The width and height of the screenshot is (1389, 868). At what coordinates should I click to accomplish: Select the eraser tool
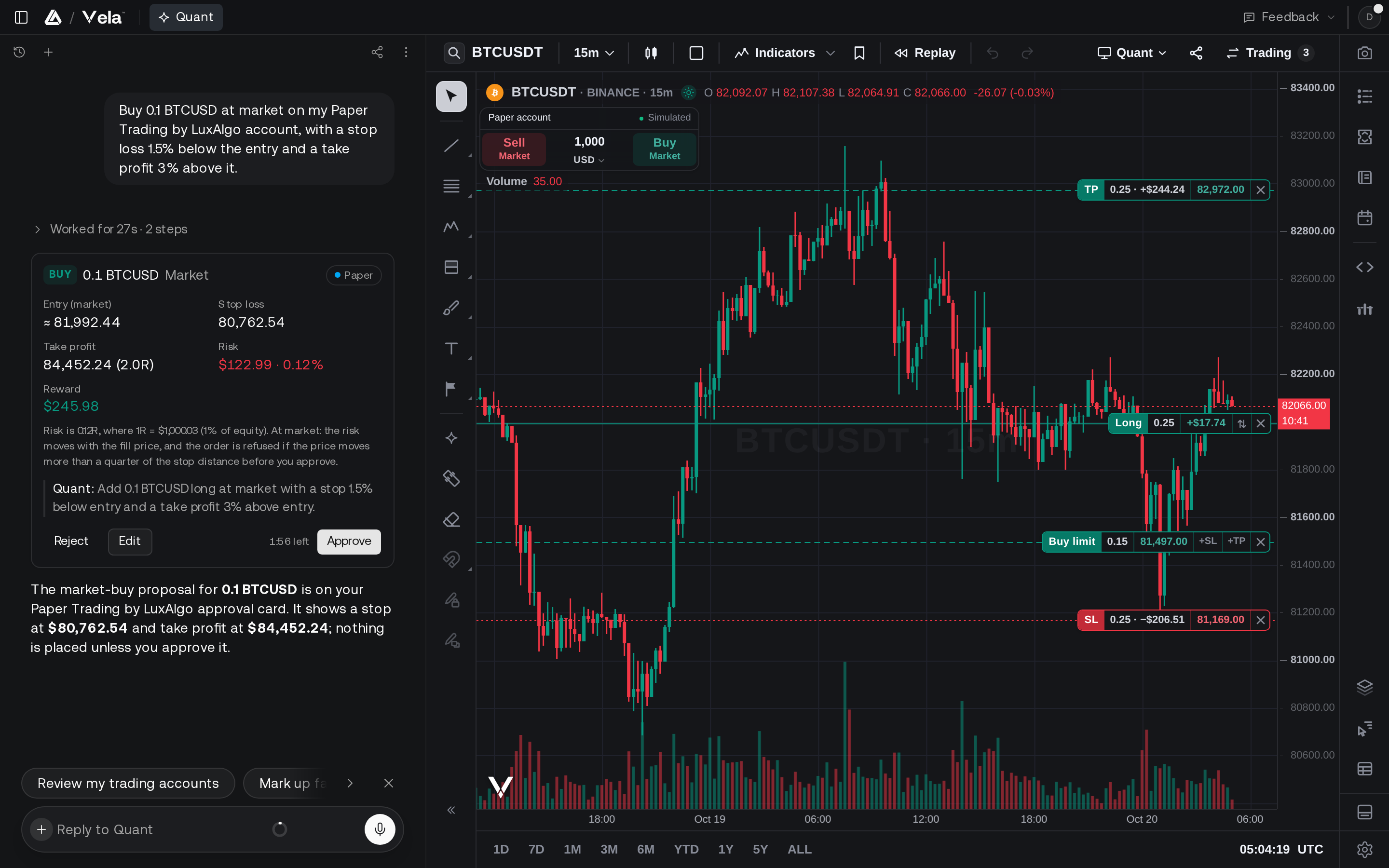pos(451,519)
